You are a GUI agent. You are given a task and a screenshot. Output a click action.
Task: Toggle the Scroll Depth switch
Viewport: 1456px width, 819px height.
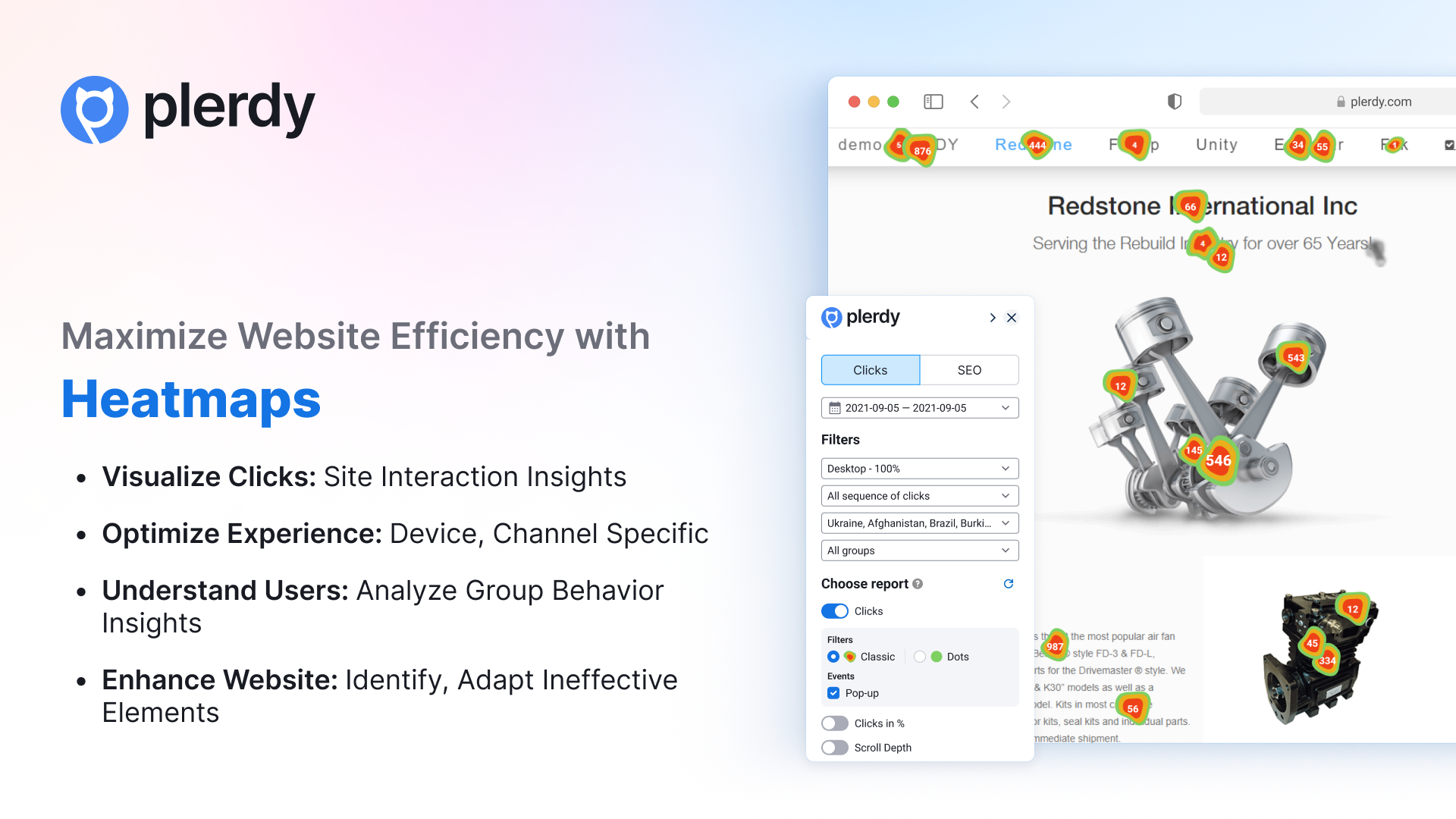(x=835, y=747)
